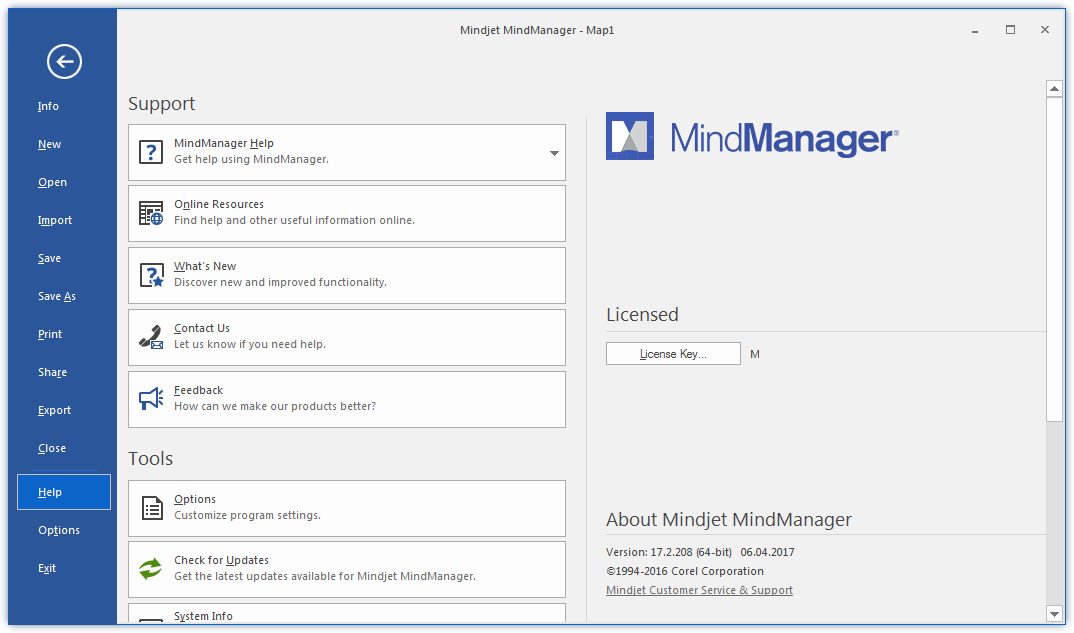Click Save in the backstage menu
The height and width of the screenshot is (633, 1074).
[x=49, y=258]
